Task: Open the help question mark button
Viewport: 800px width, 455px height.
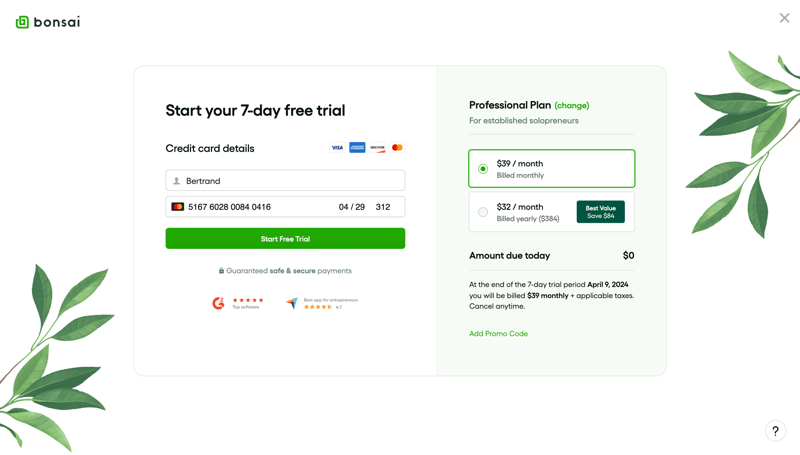Action: 775,431
